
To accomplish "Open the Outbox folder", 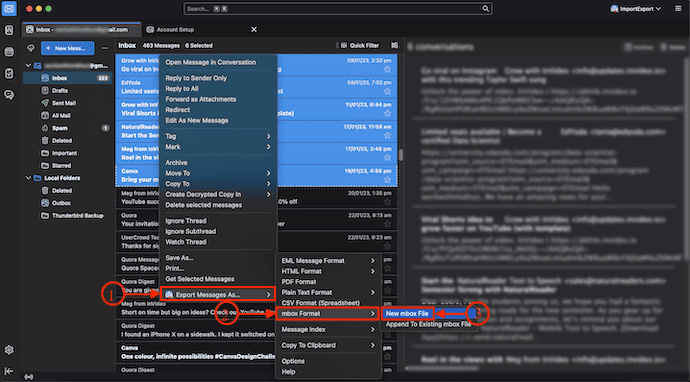I will click(67, 203).
